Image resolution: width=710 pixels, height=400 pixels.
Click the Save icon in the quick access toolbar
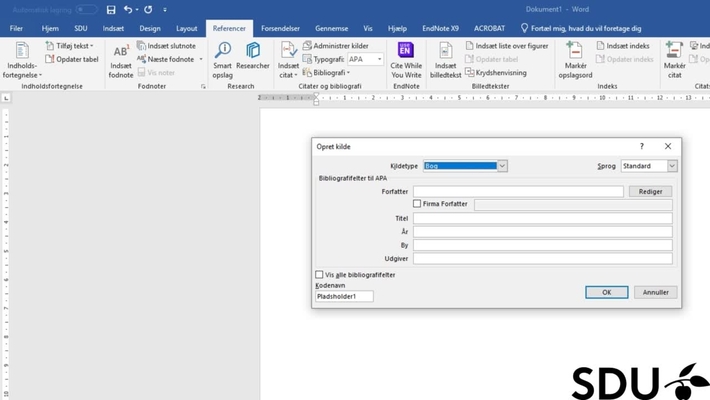click(x=111, y=10)
